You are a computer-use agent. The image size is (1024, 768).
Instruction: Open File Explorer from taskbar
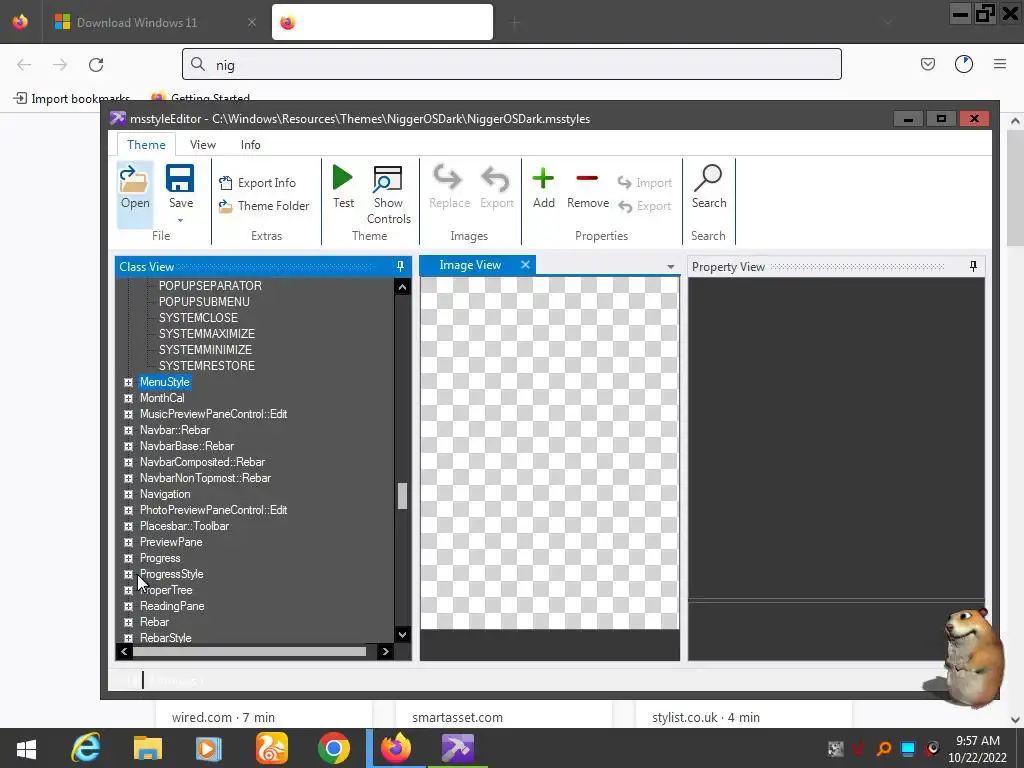148,748
